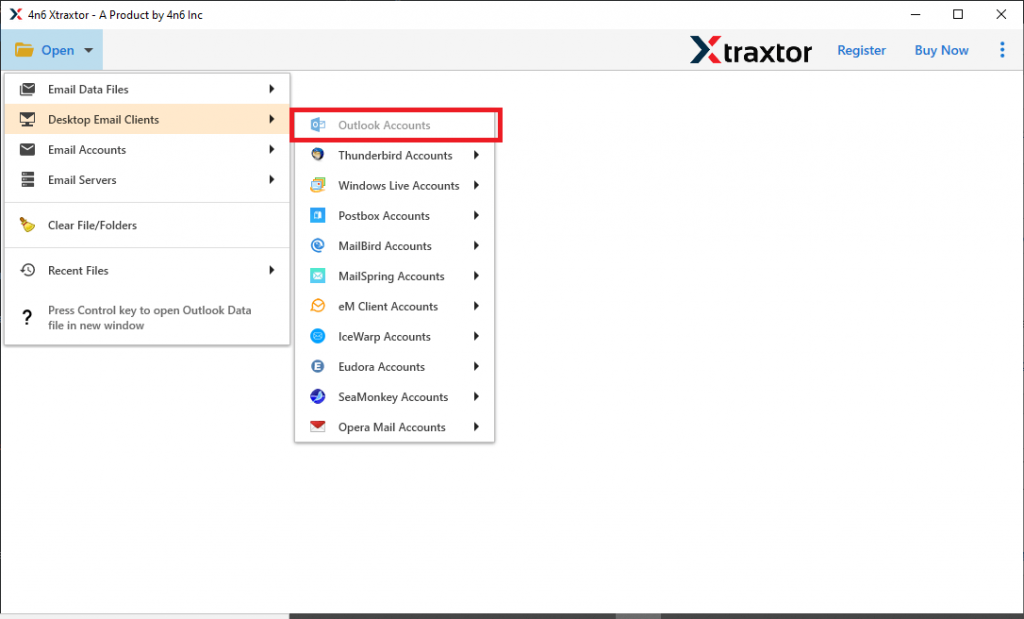1024x619 pixels.
Task: Expand MailBird Accounts submenu arrow
Action: click(x=477, y=246)
